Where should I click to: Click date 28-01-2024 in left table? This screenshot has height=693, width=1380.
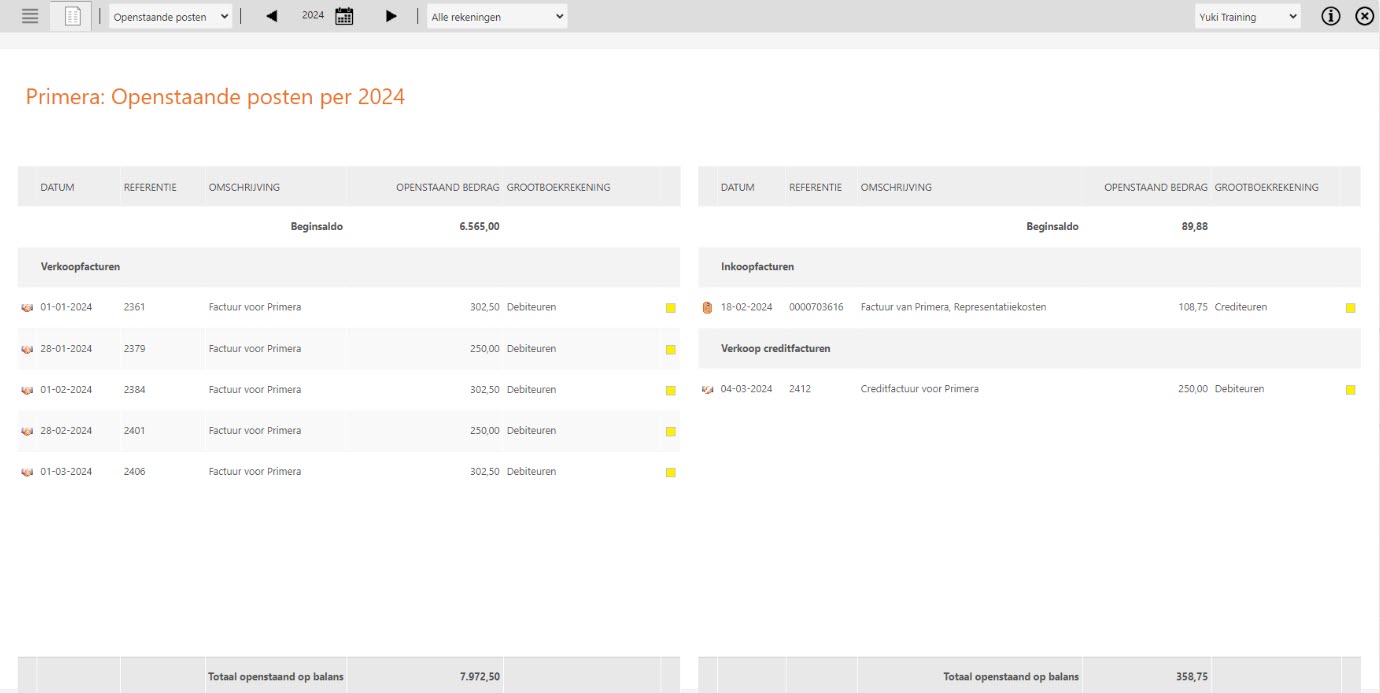[x=66, y=348]
